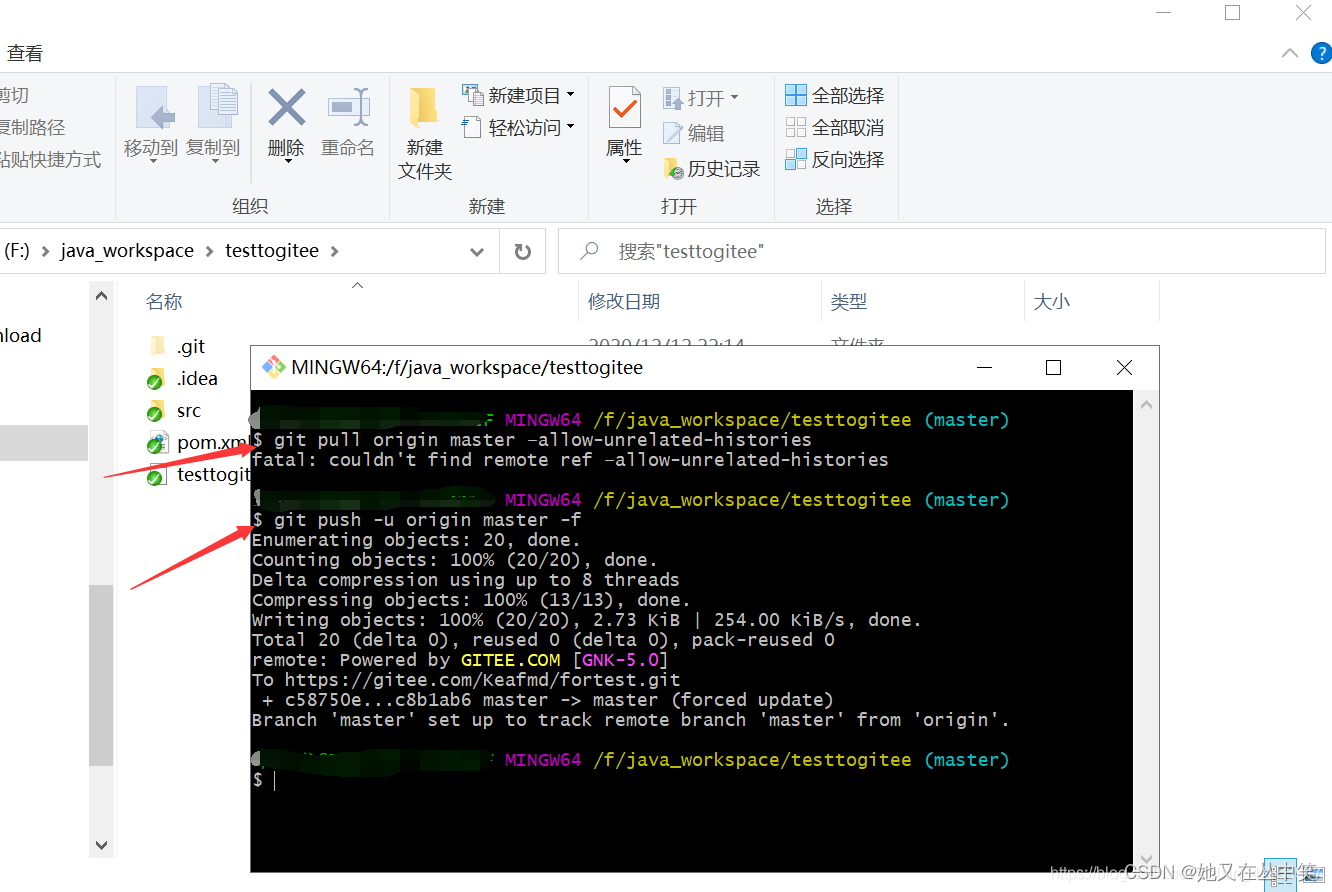Maximize the MINGW64 terminal window

pos(1053,368)
